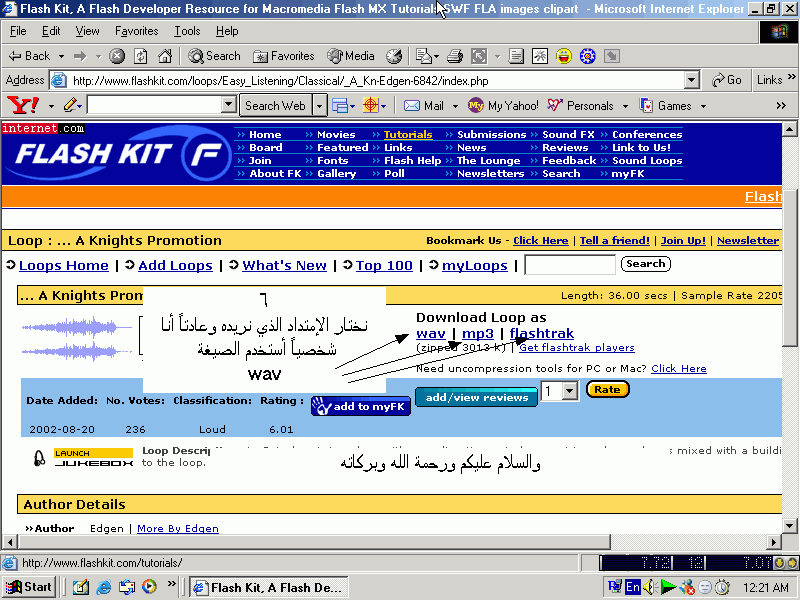Screen dimensions: 800x600
Task: Expand the Yahoo toolbar overflow chevron
Action: click(781, 106)
